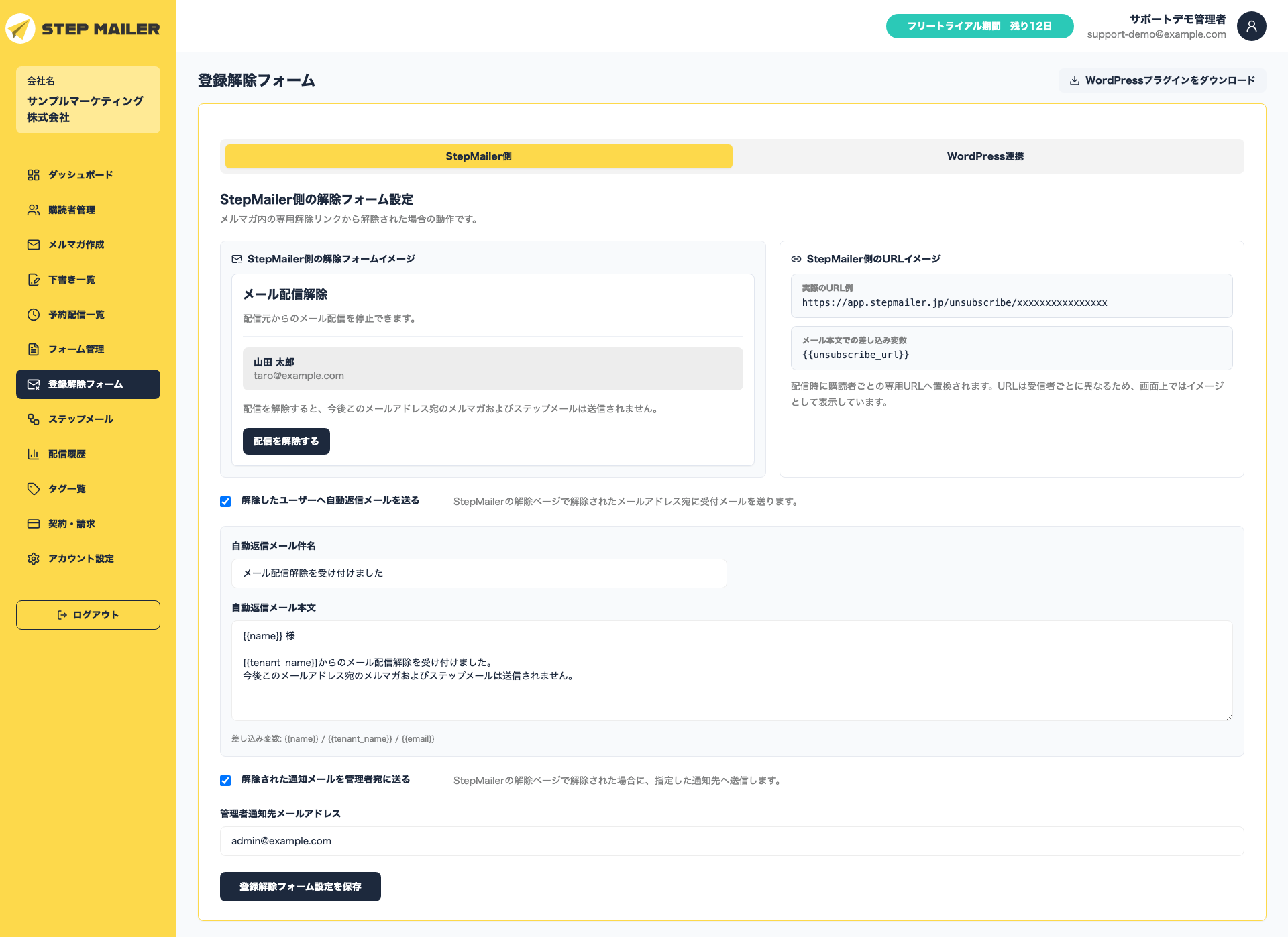Click WordPressプラグインをダウンロード button
The width and height of the screenshot is (1288, 937).
tap(1162, 80)
